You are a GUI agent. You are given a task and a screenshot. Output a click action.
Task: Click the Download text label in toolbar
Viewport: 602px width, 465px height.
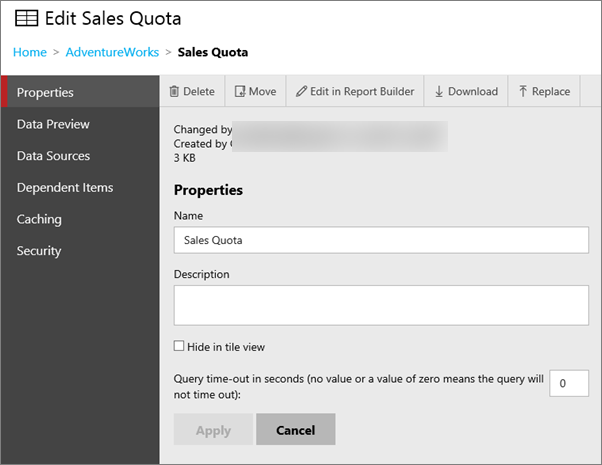[x=473, y=91]
